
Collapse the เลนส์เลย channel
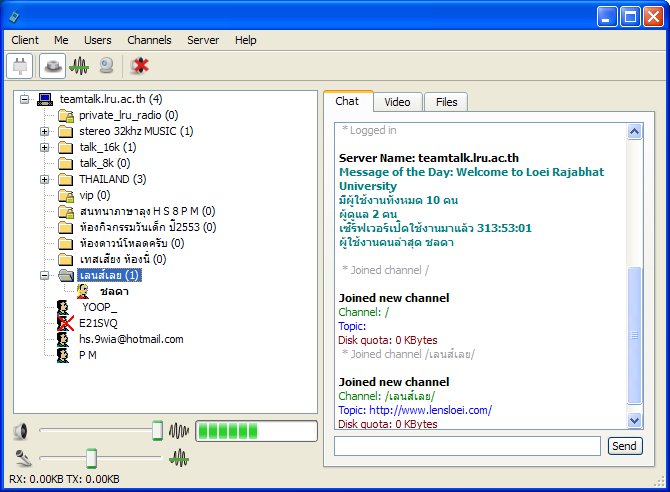coord(44,276)
